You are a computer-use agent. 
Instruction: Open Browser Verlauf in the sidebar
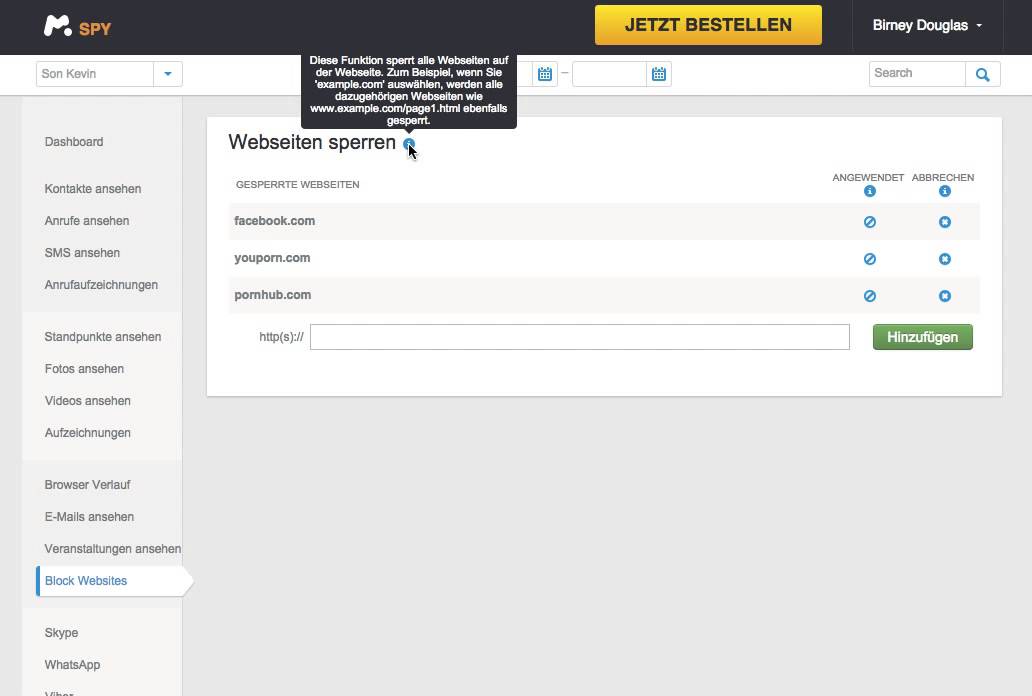click(x=88, y=485)
